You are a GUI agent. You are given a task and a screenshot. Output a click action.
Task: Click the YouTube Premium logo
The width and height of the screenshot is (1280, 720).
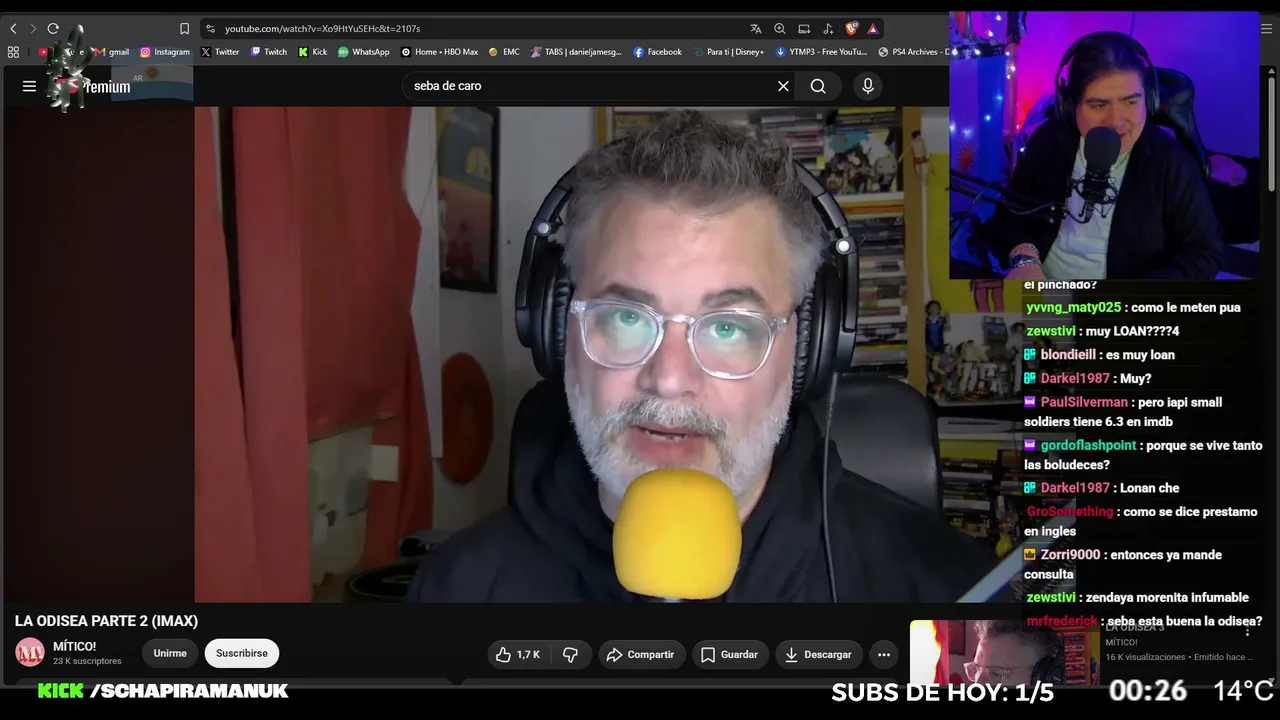tap(92, 86)
